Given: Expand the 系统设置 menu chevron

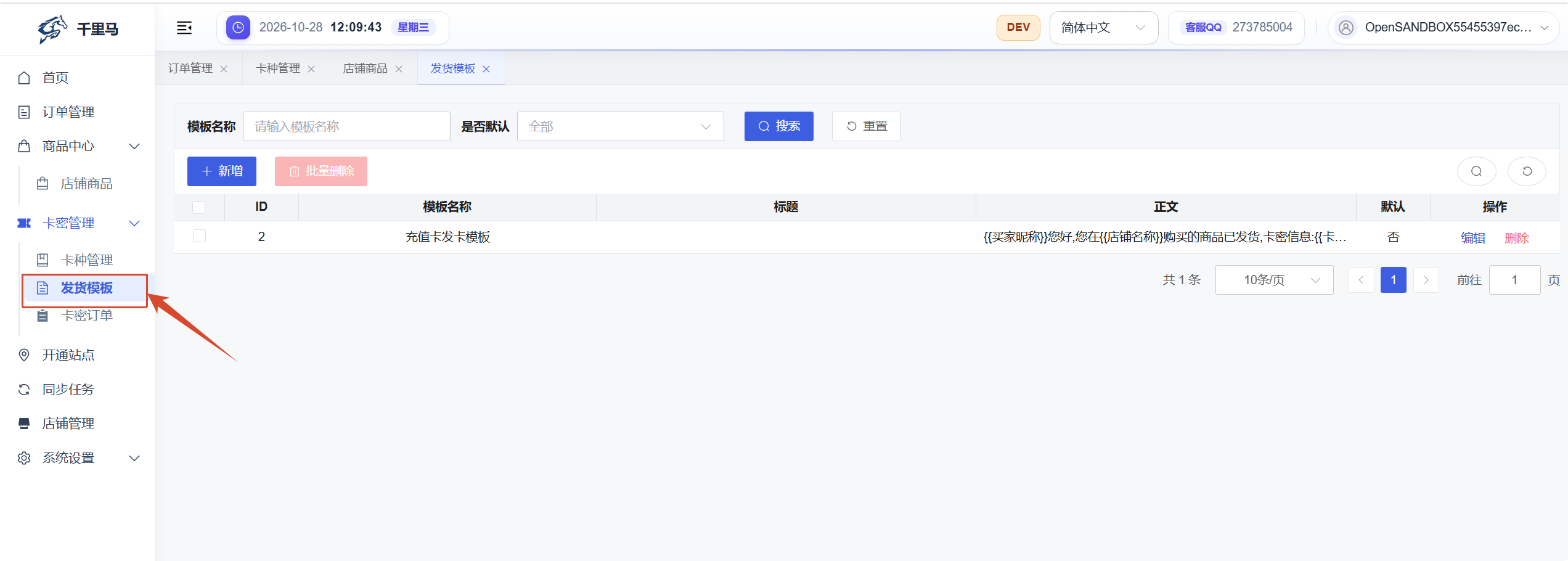Looking at the screenshot, I should [134, 458].
